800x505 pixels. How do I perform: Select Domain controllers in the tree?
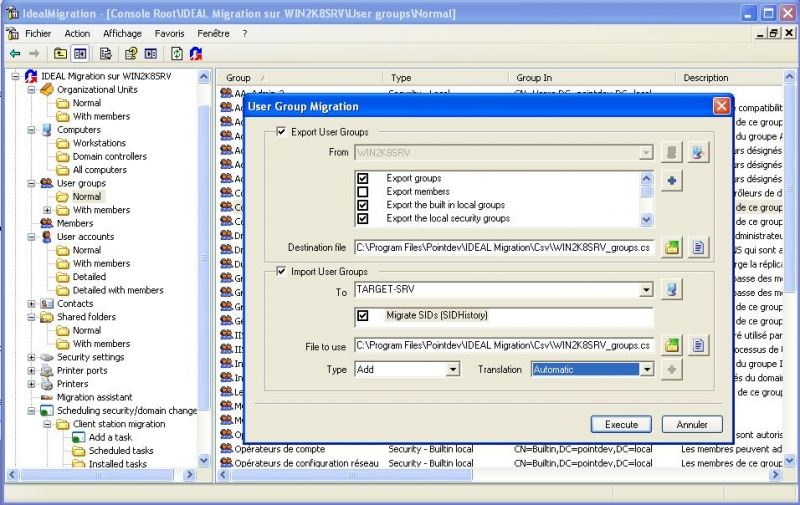point(110,156)
